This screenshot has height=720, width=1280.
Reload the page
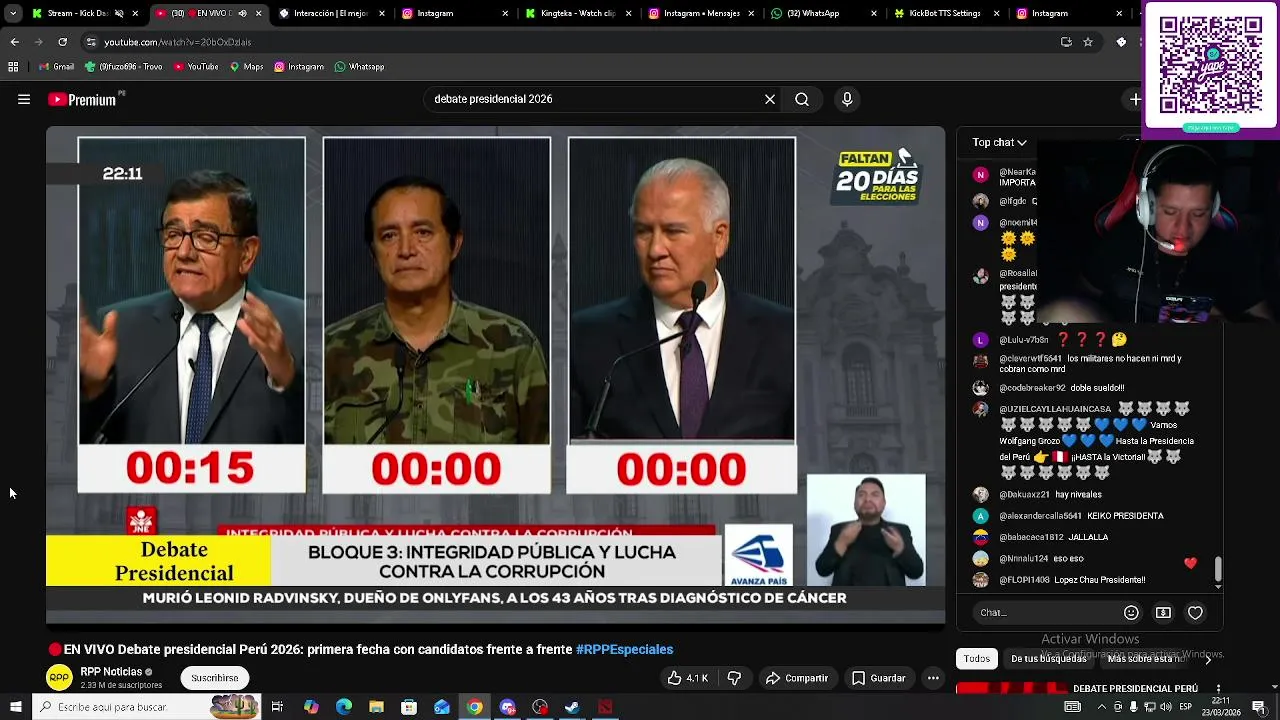62,42
